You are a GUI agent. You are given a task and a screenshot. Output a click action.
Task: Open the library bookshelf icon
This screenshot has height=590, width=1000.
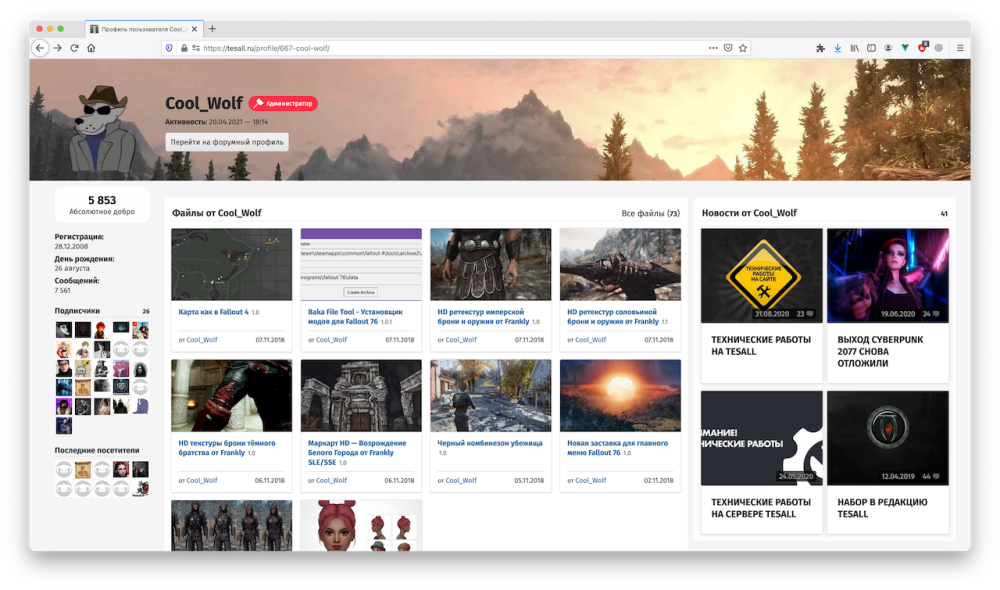(x=855, y=48)
